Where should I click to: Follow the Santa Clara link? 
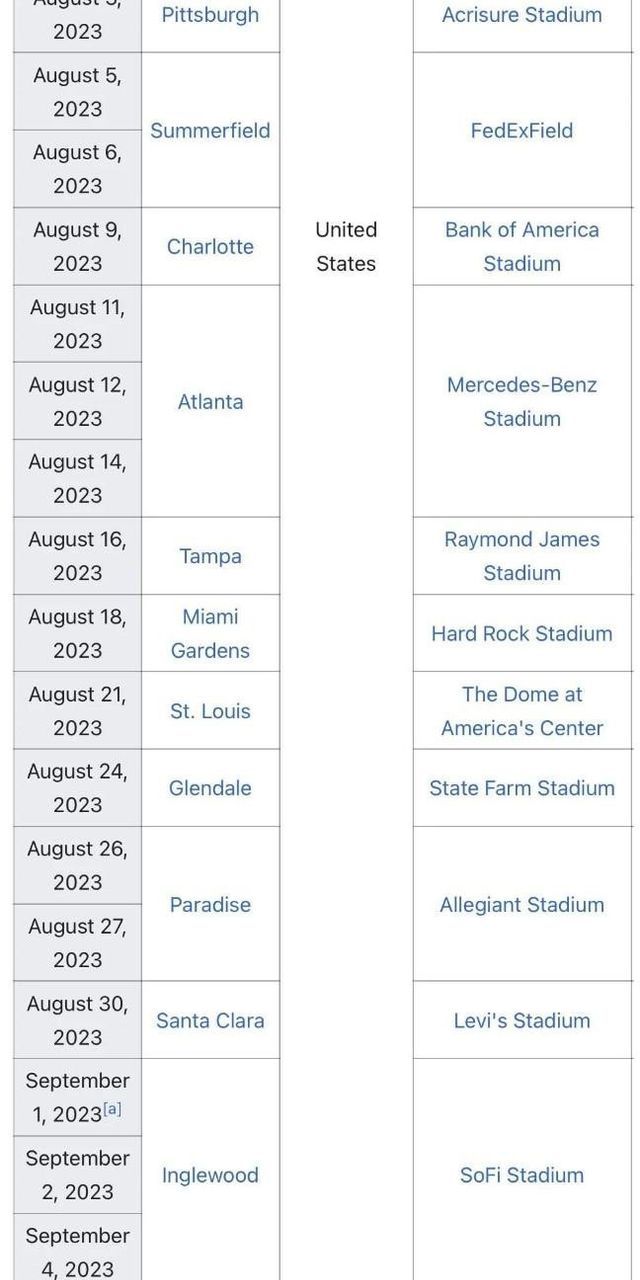click(x=210, y=1020)
